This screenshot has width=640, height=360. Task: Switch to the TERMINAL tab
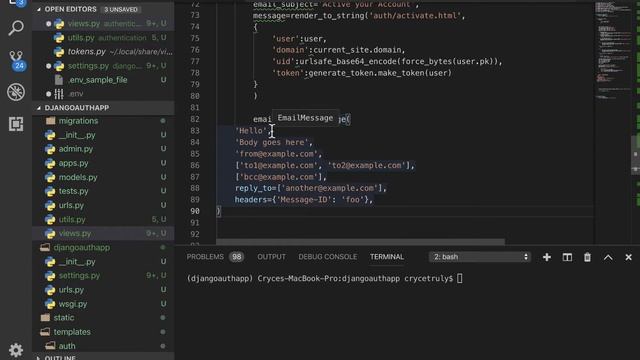coord(387,257)
